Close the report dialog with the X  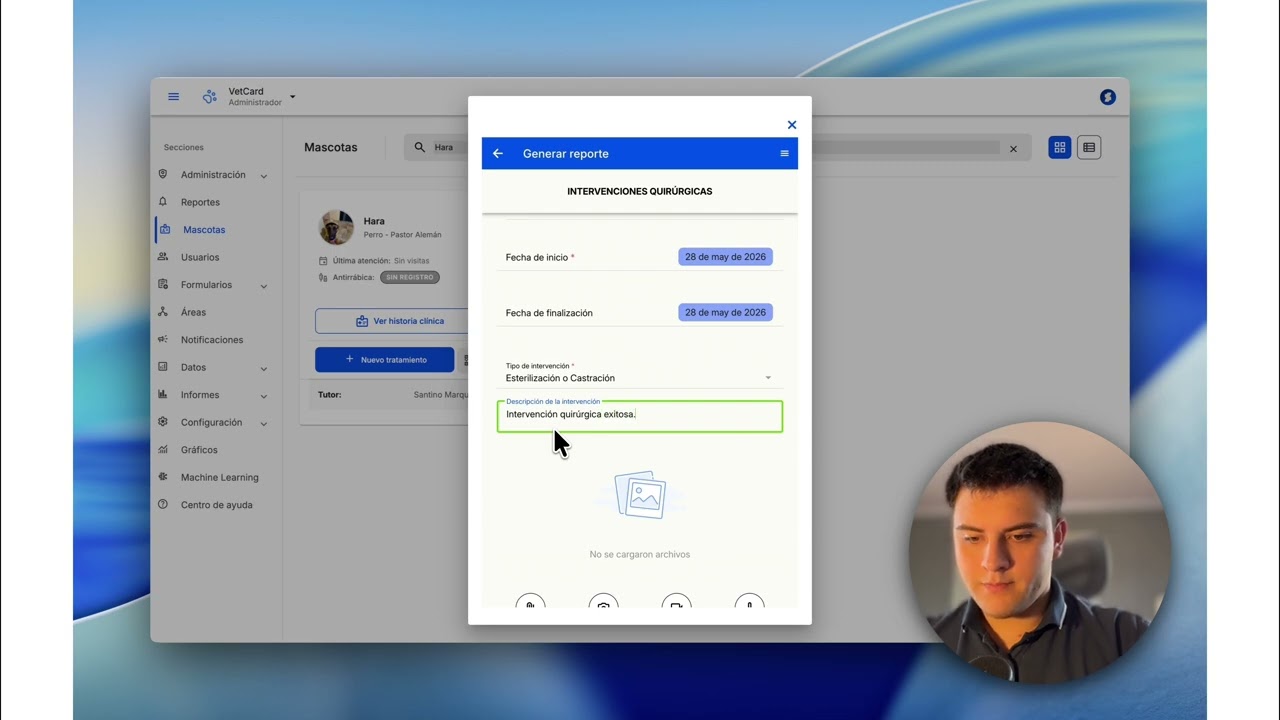click(792, 125)
